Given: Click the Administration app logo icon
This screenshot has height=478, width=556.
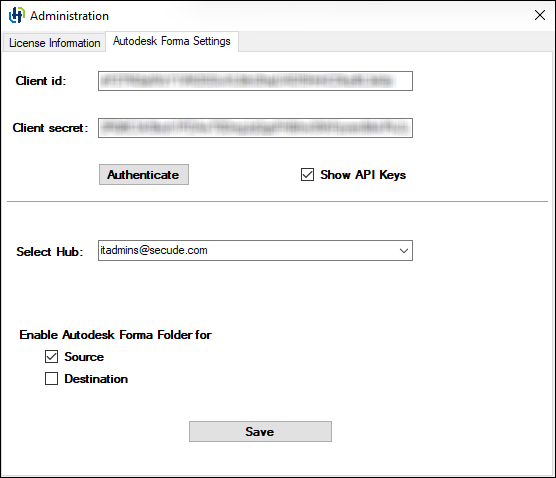Looking at the screenshot, I should [x=17, y=16].
